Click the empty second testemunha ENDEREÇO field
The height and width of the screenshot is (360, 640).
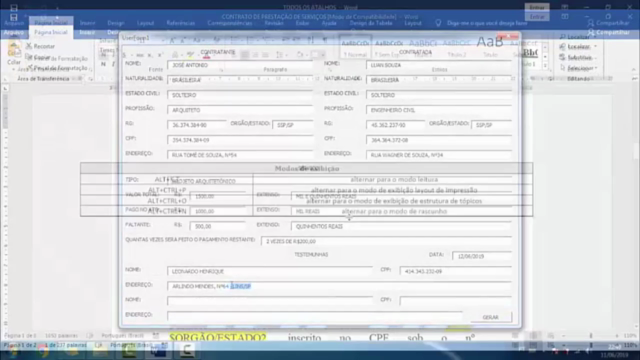[x=315, y=316]
